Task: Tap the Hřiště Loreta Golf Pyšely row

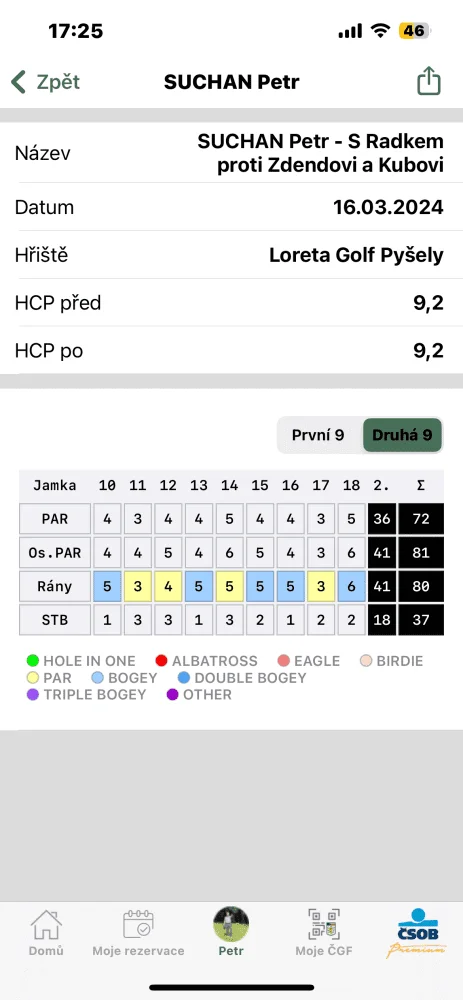Action: coord(232,255)
